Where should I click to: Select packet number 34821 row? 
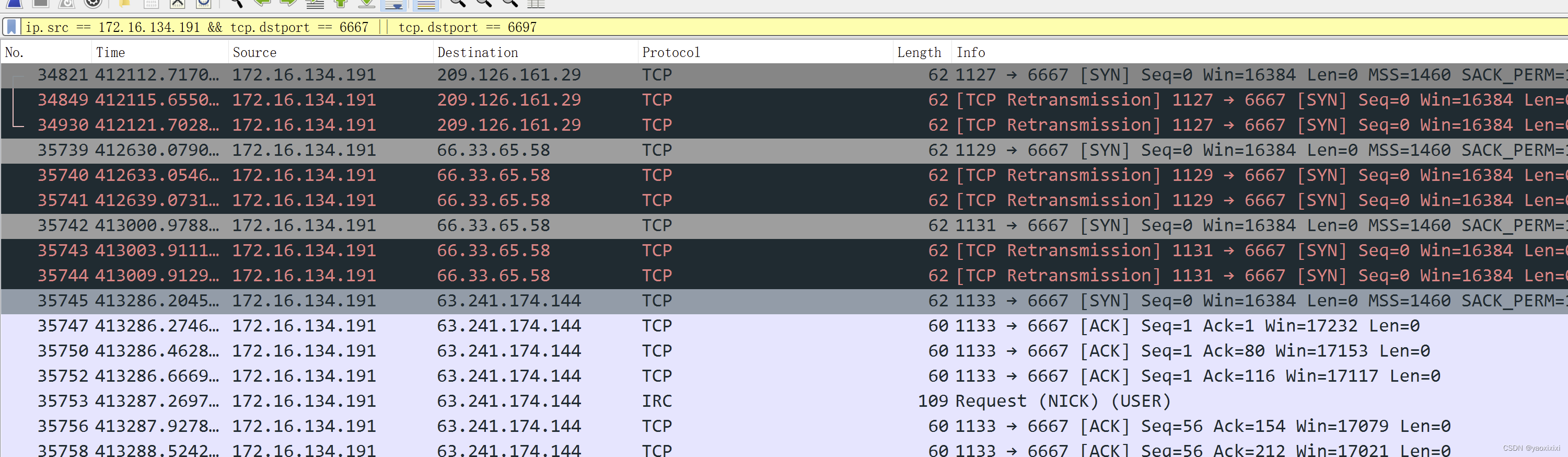[x=784, y=75]
